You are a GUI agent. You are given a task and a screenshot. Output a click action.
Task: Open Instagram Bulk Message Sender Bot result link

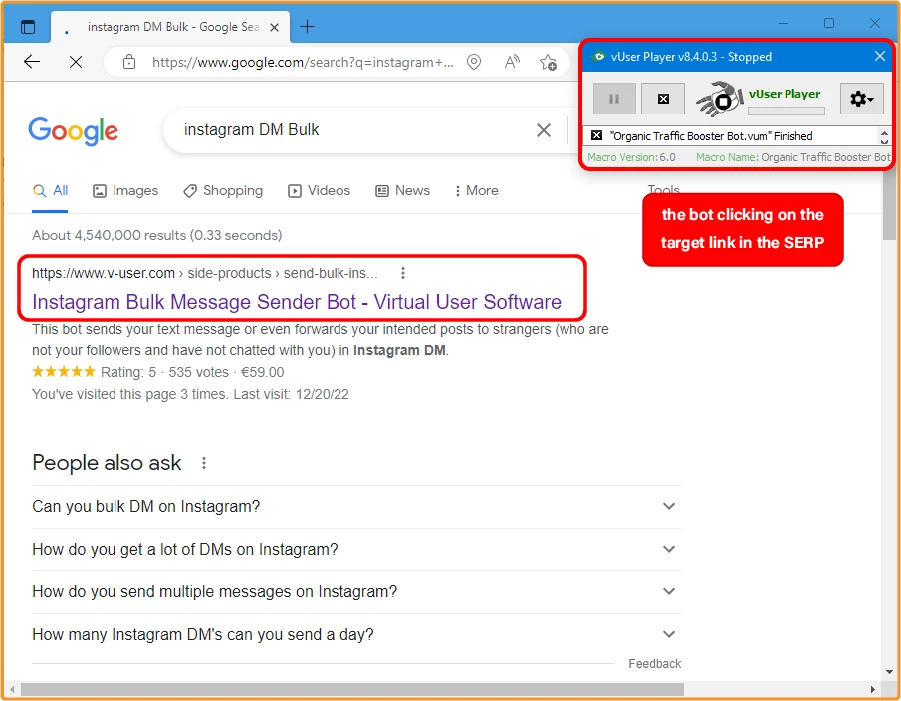[x=297, y=302]
